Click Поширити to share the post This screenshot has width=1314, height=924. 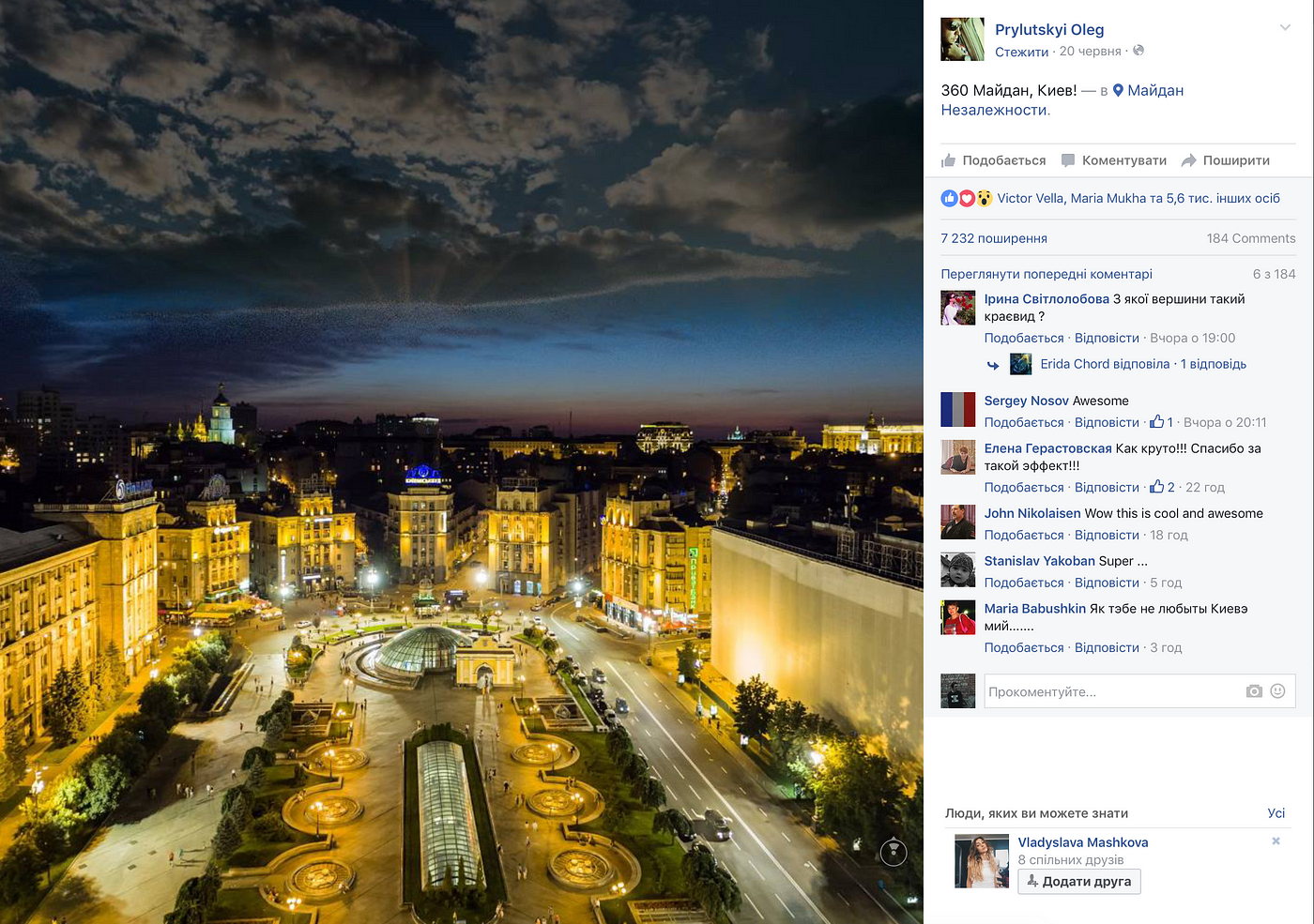pyautogui.click(x=1226, y=160)
